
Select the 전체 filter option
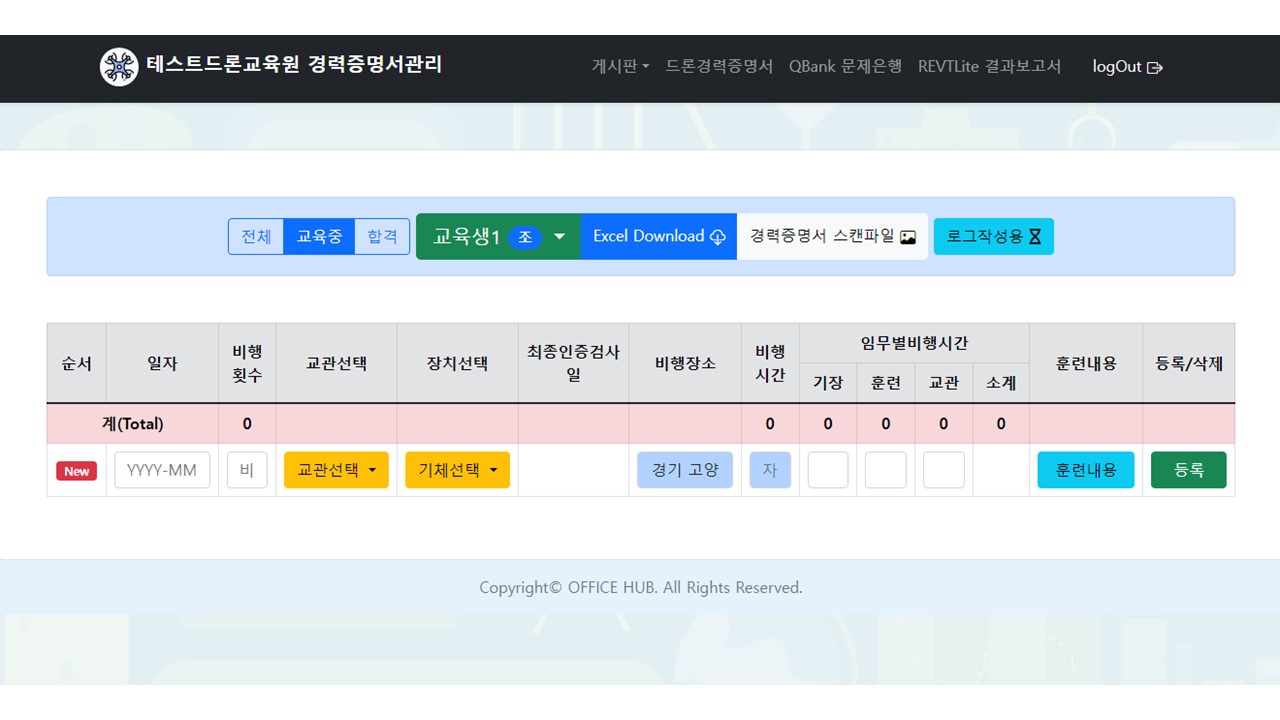click(x=256, y=237)
